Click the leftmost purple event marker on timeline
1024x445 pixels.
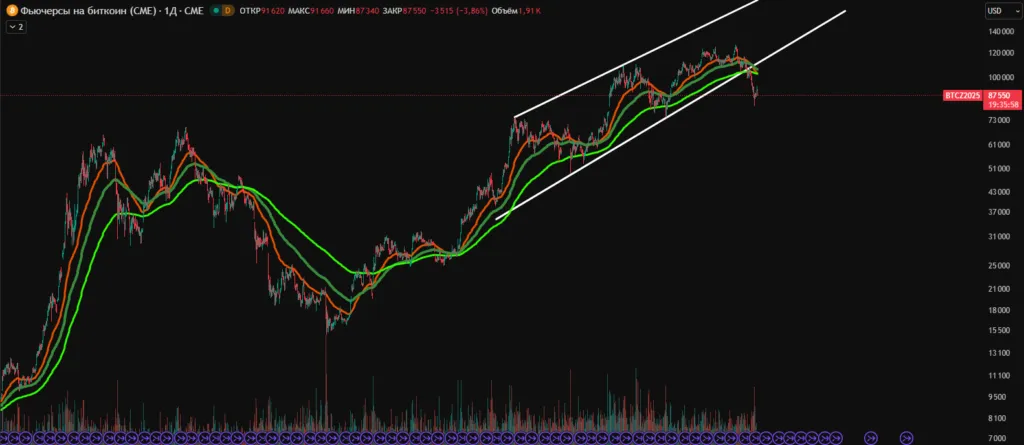(x=5, y=437)
